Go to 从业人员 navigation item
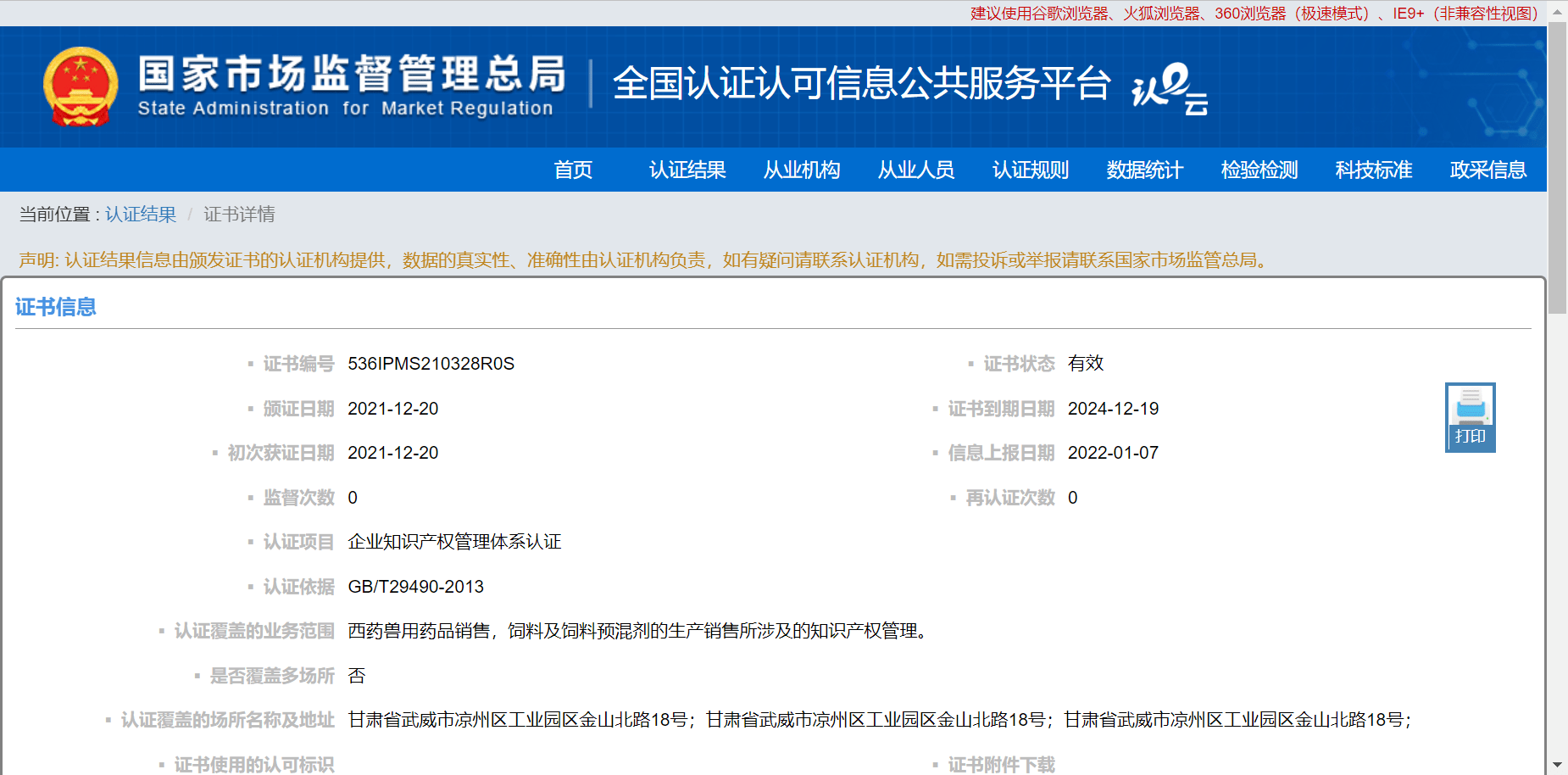 [x=916, y=170]
